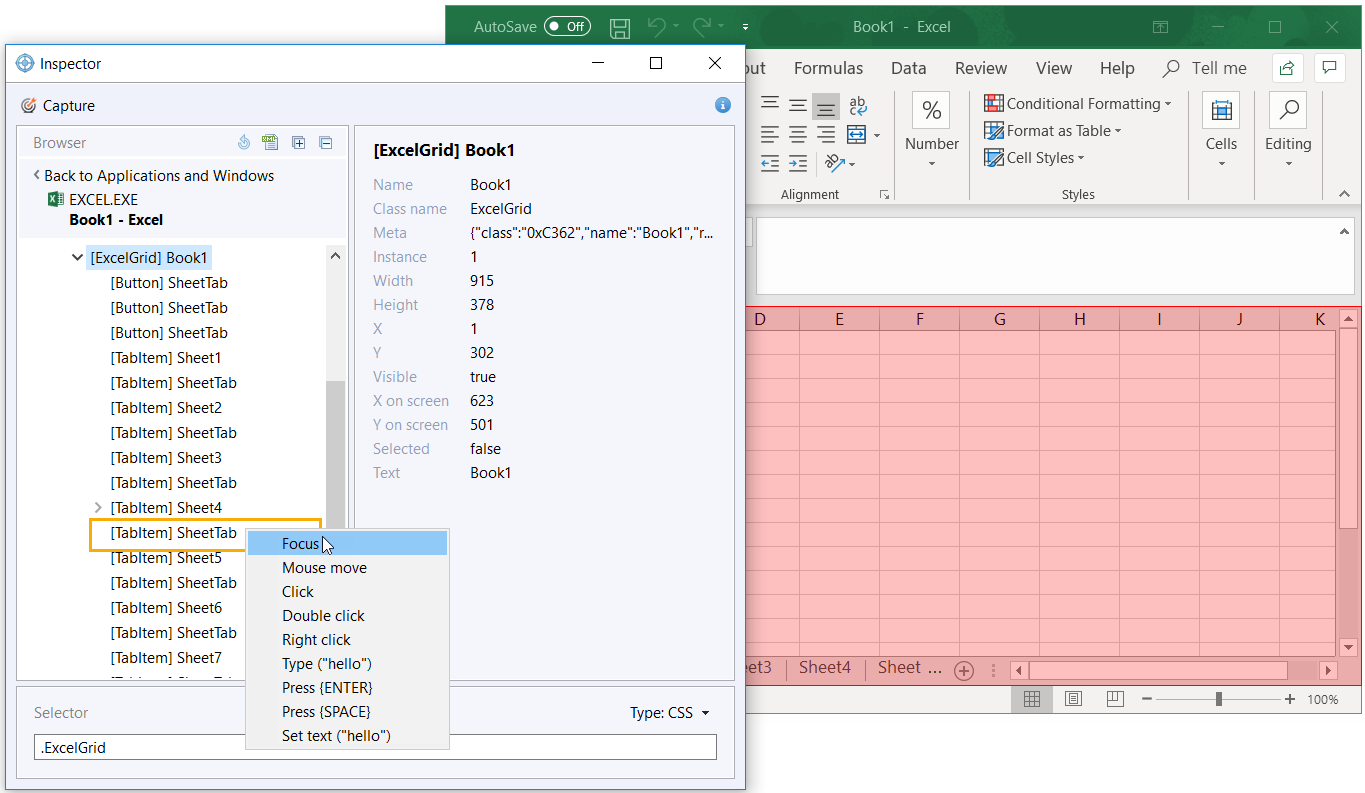Click the Selector input field

pyautogui.click(x=375, y=747)
